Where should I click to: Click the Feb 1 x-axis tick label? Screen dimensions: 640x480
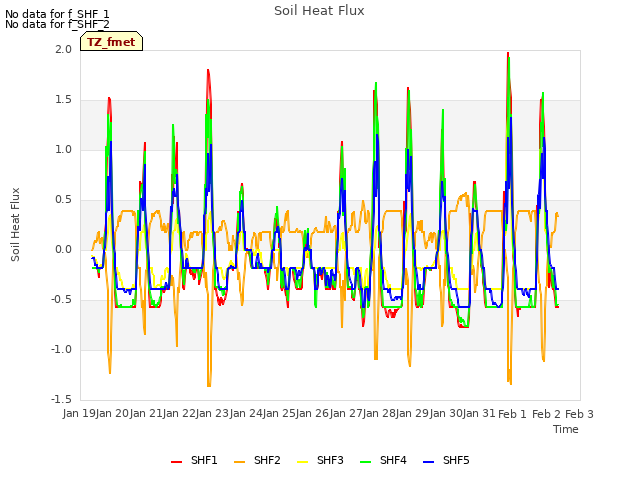click(513, 414)
